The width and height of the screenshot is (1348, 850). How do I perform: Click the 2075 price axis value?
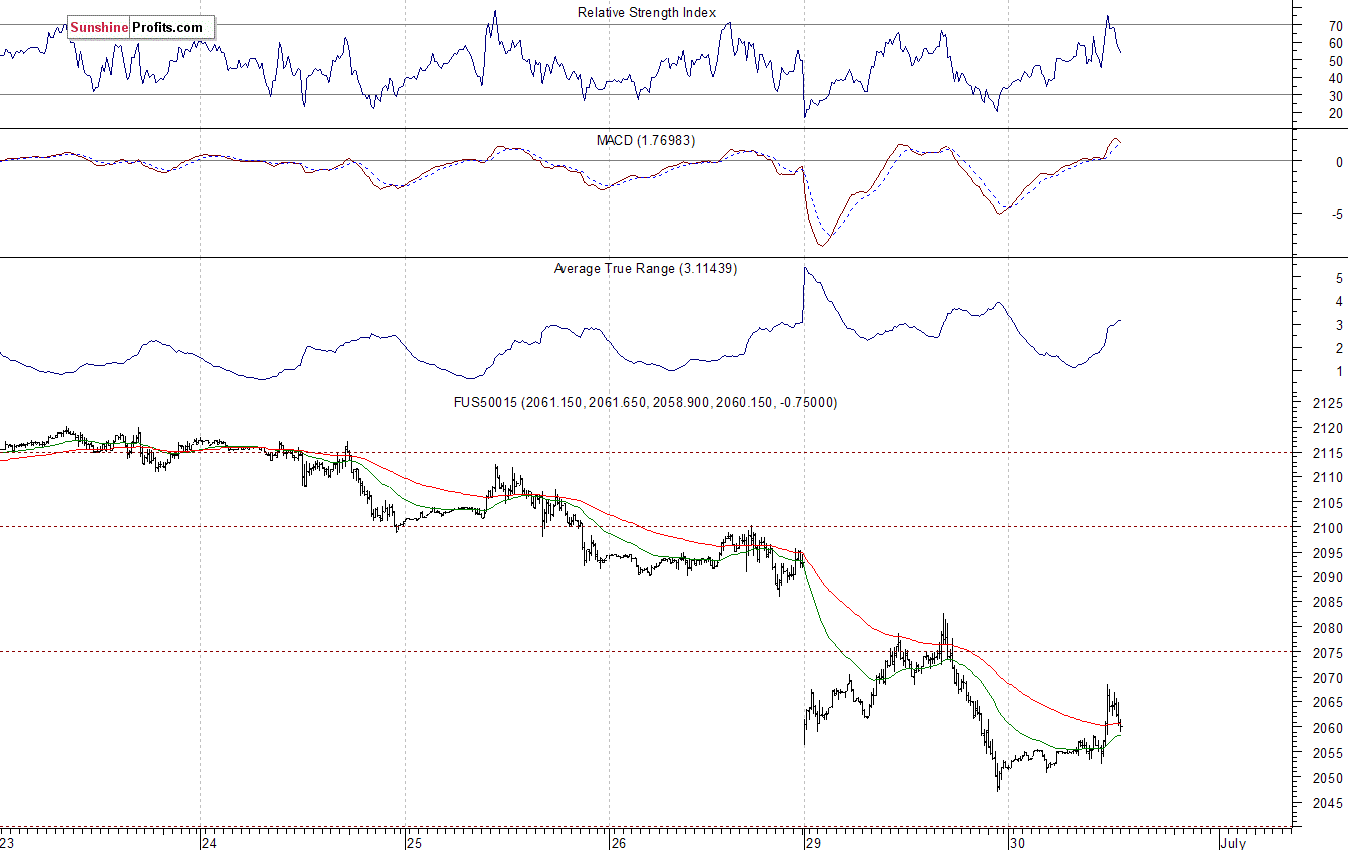click(1326, 653)
